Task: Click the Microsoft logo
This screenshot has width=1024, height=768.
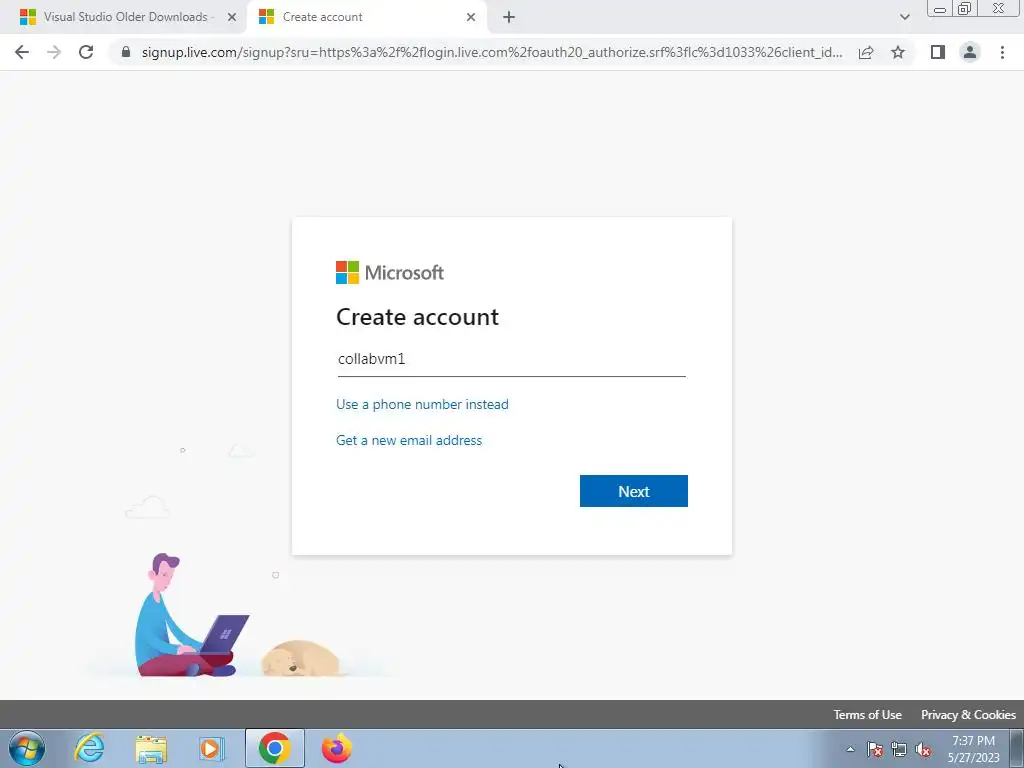Action: point(389,272)
